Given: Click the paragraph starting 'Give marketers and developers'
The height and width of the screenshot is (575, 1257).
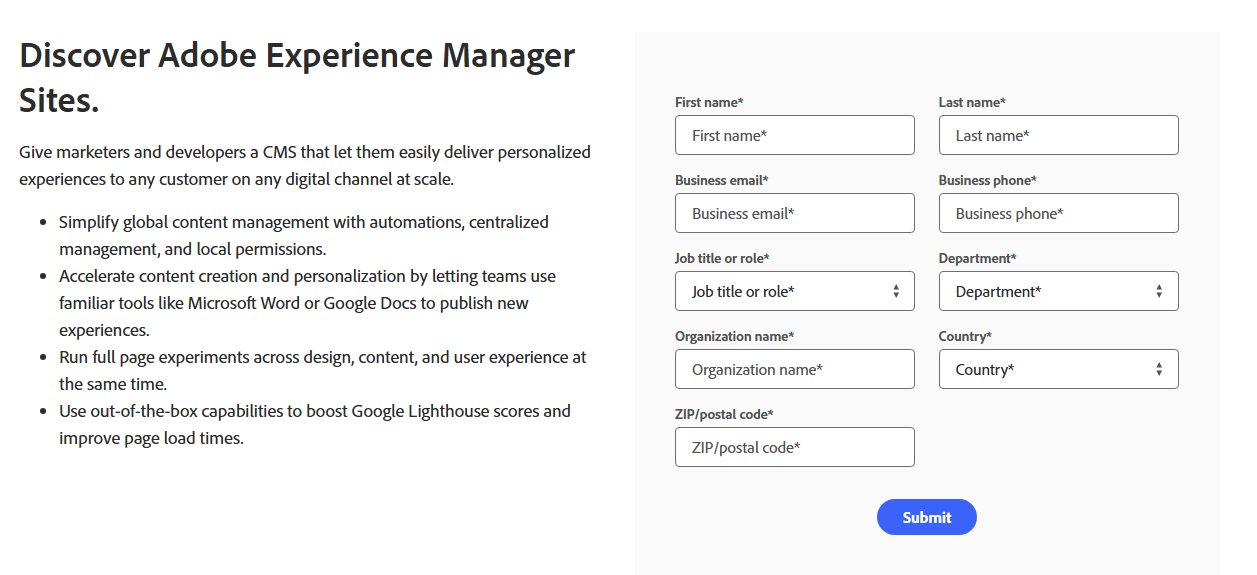Looking at the screenshot, I should [x=305, y=166].
